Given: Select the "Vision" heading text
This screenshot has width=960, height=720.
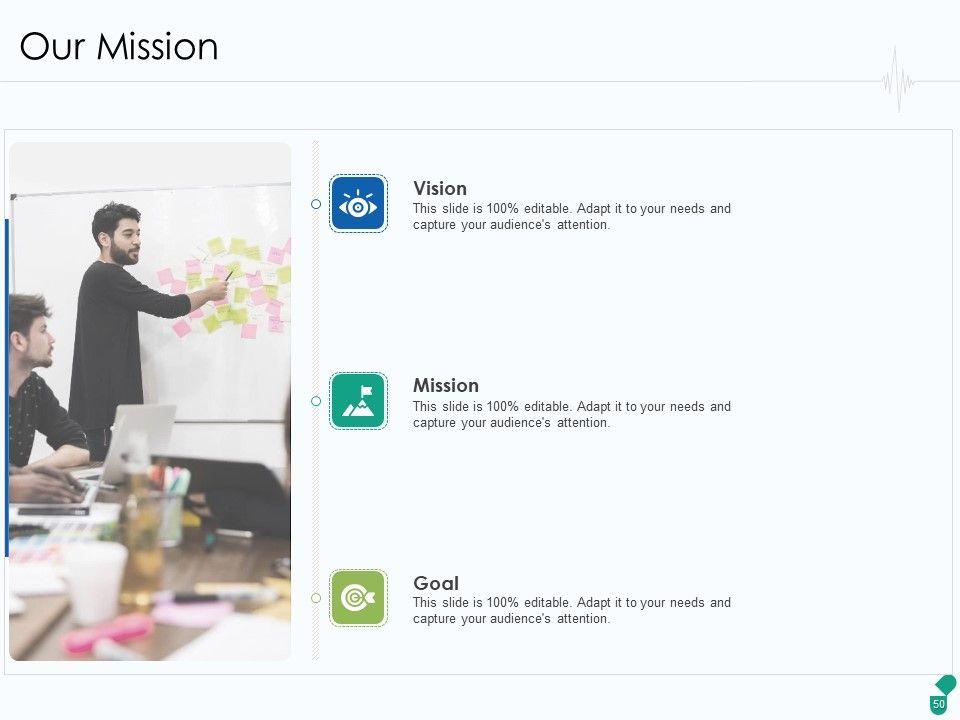Looking at the screenshot, I should [440, 188].
